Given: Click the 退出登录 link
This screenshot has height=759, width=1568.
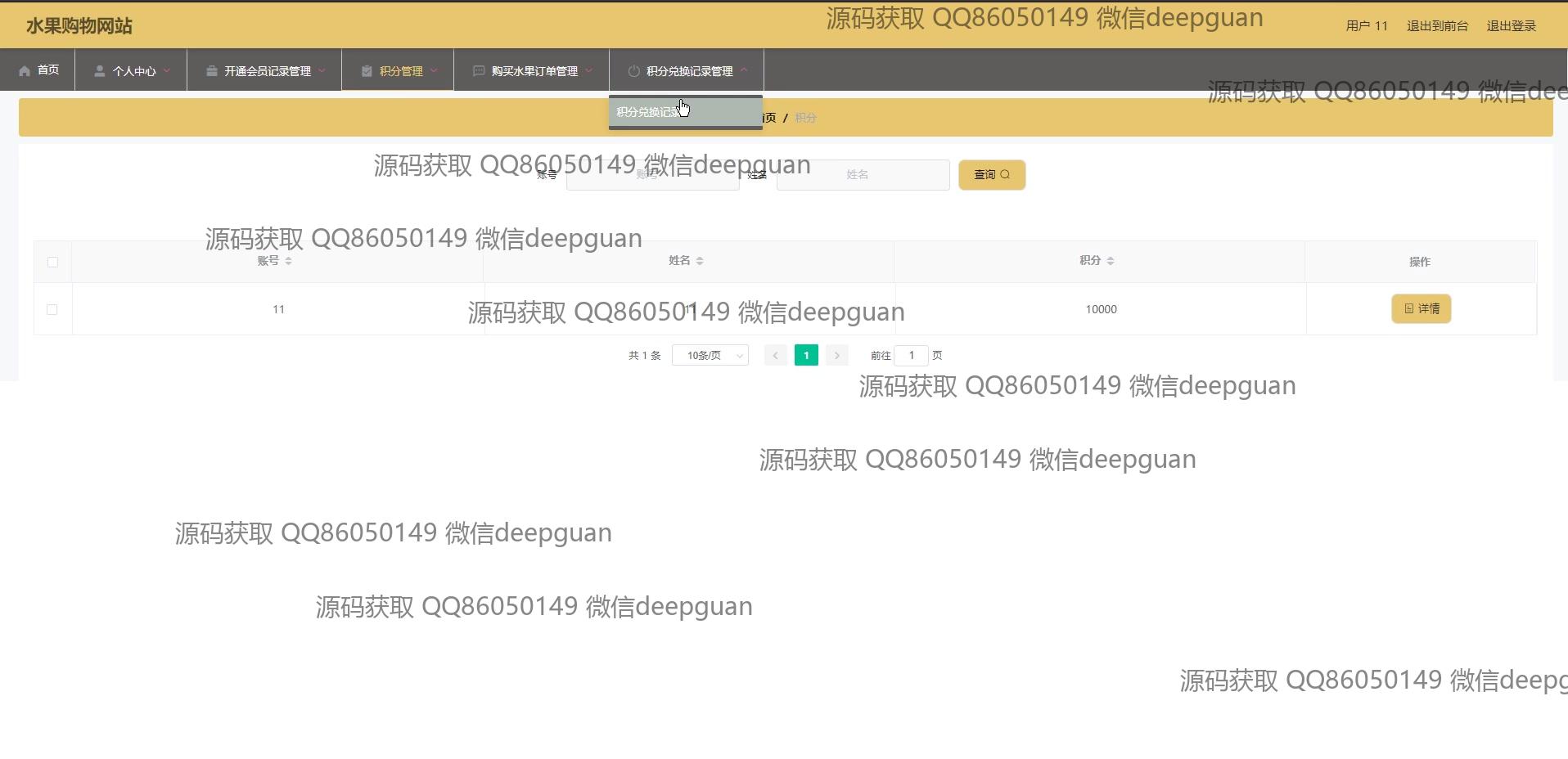Looking at the screenshot, I should click(1511, 26).
